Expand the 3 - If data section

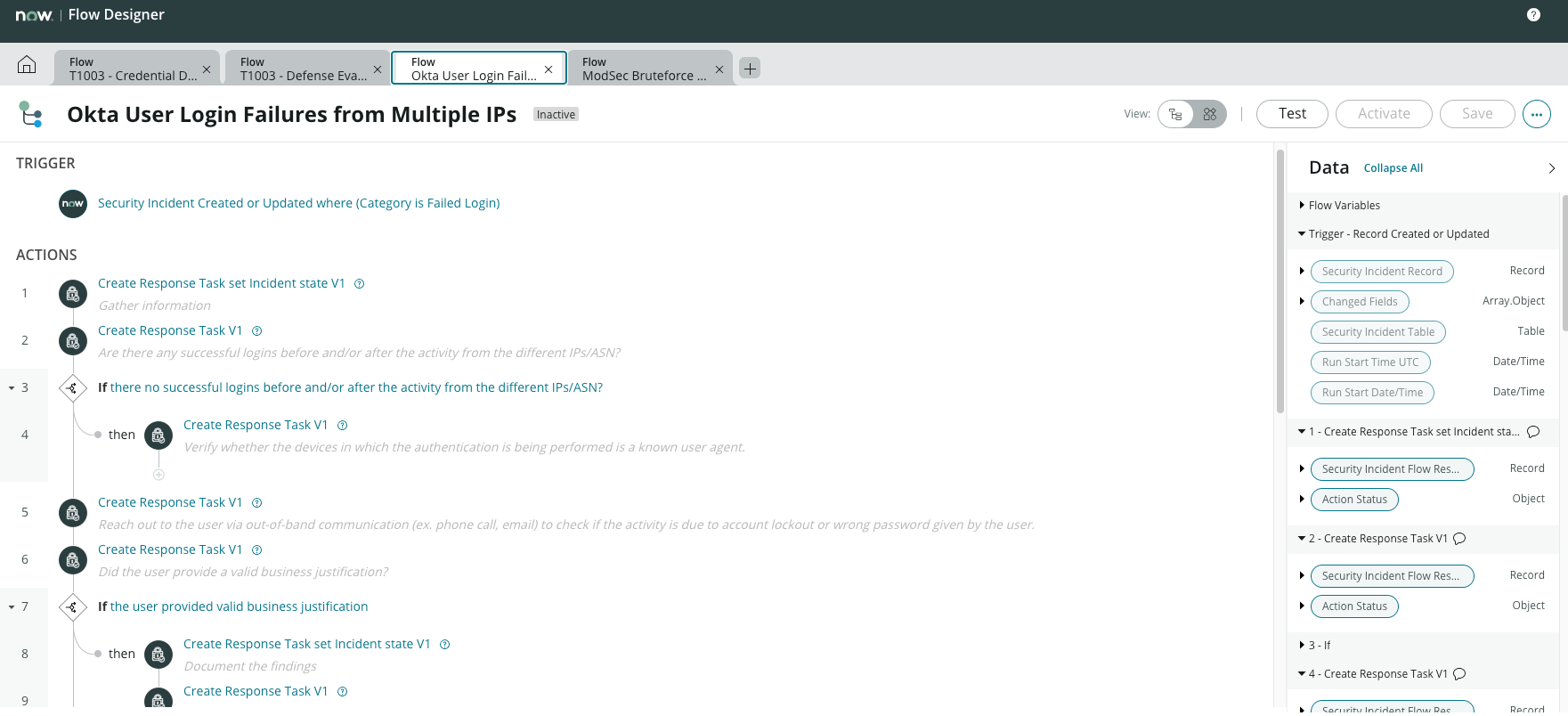(x=1302, y=646)
